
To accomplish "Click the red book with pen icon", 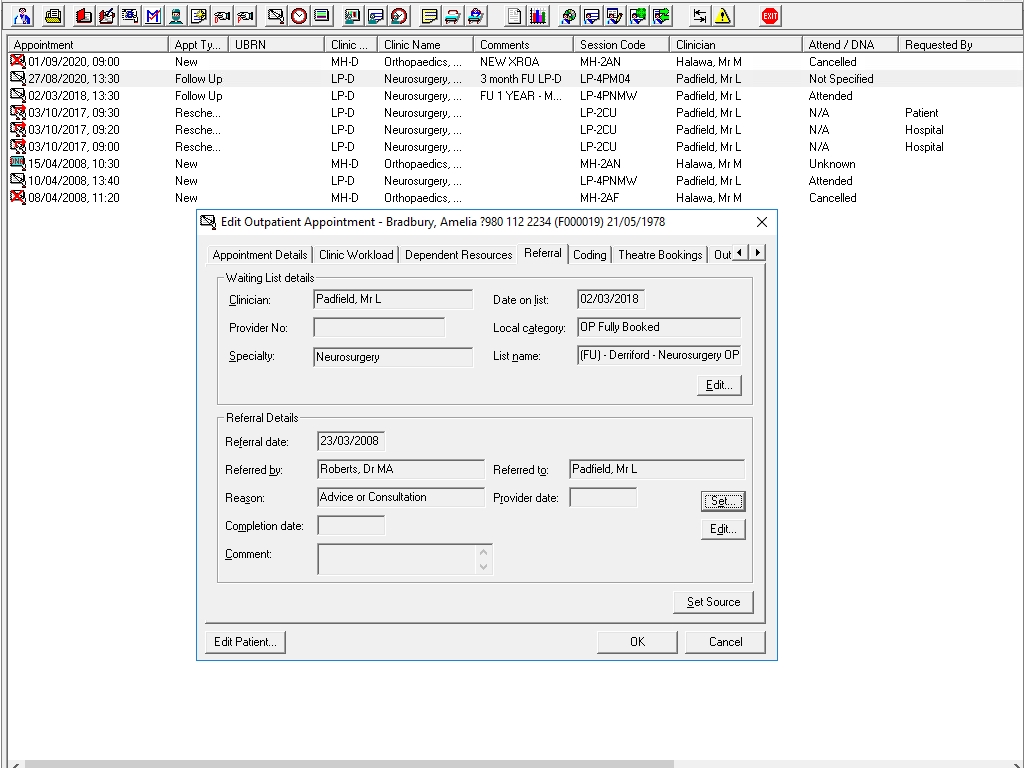I will click(106, 16).
